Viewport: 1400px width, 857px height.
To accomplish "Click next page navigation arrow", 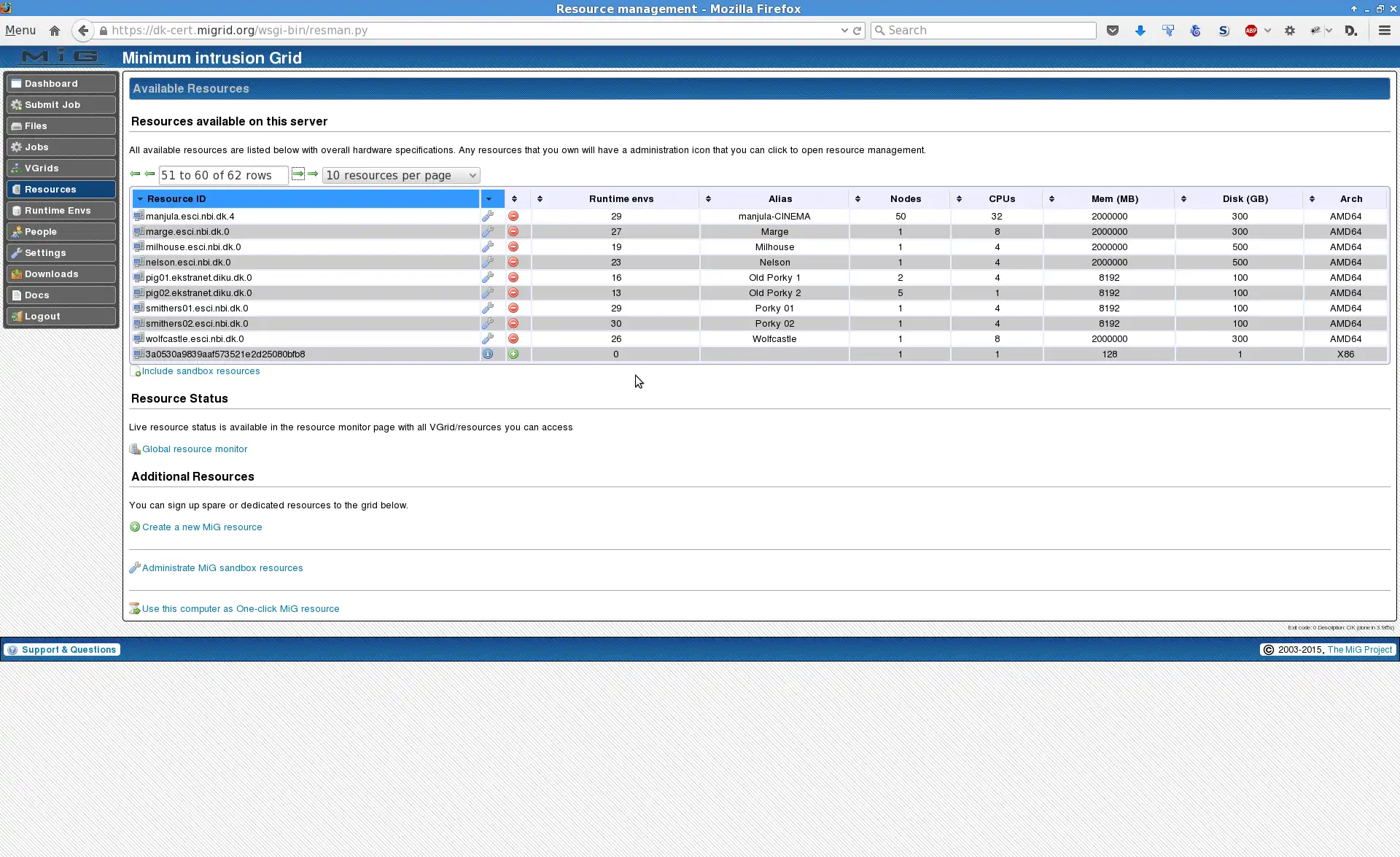I will pos(298,175).
